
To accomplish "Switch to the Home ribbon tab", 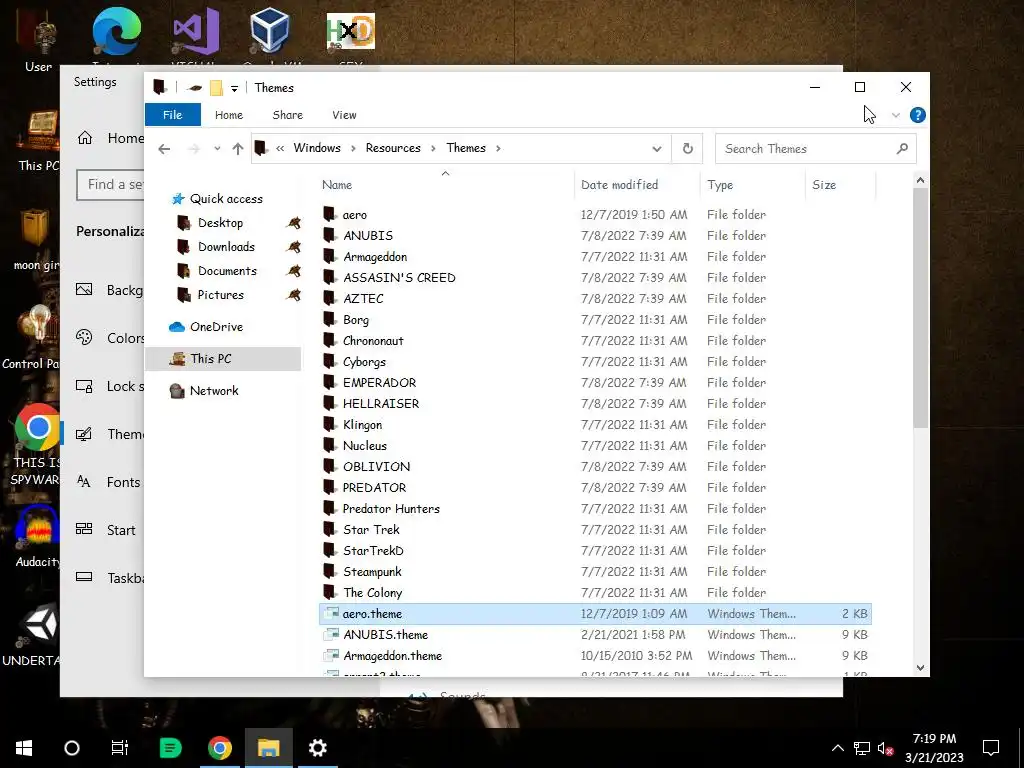I will coord(229,115).
